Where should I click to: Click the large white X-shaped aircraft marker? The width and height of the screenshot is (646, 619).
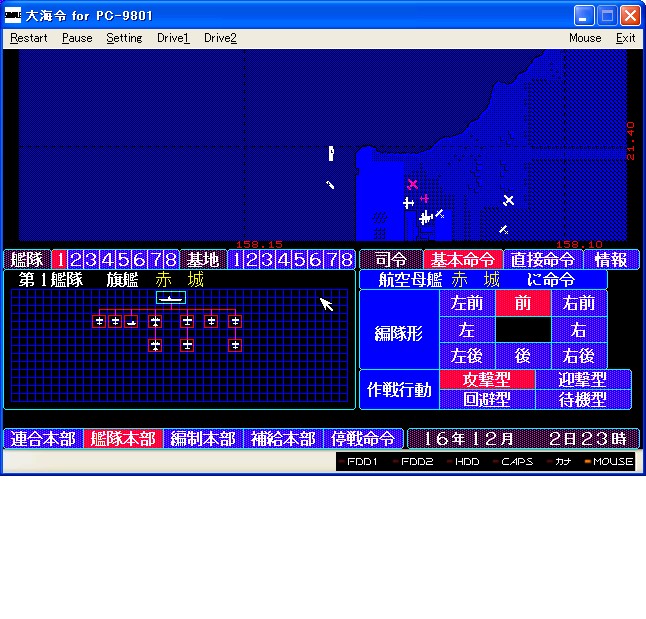click(x=508, y=200)
